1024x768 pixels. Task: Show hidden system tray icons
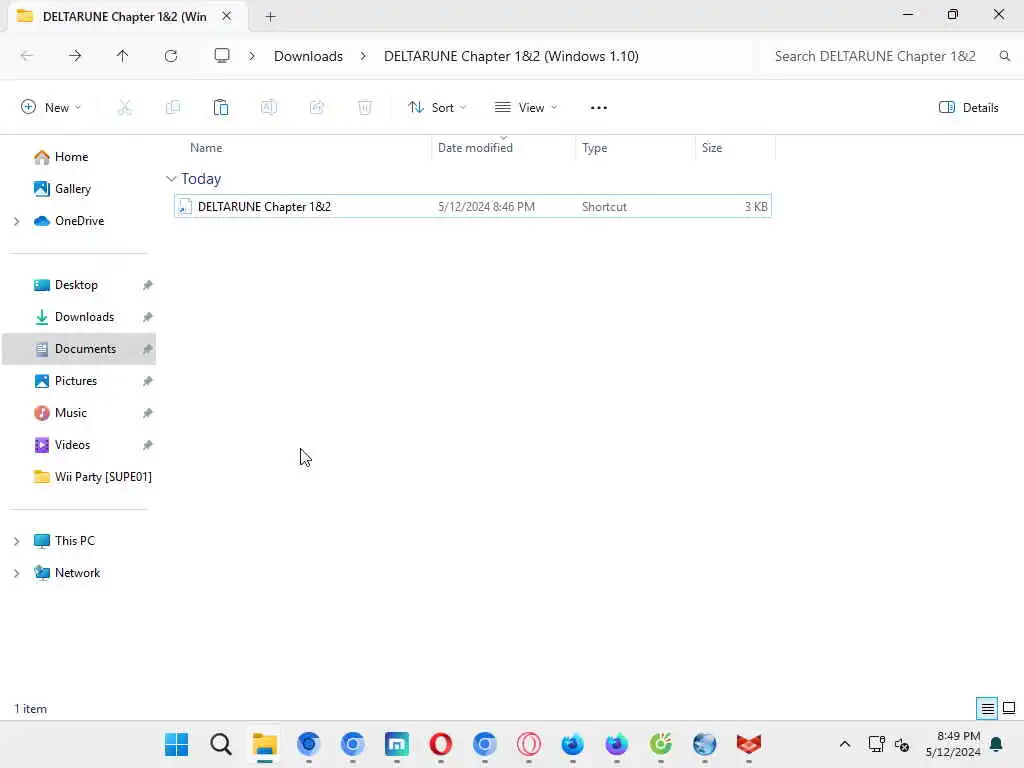[844, 744]
